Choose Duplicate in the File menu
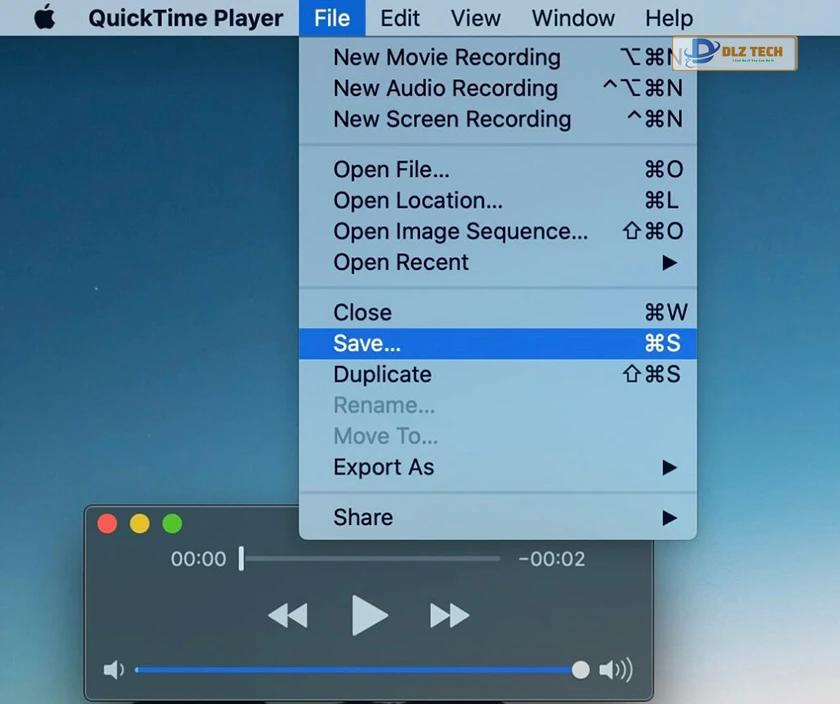The height and width of the screenshot is (704, 840). [498, 374]
